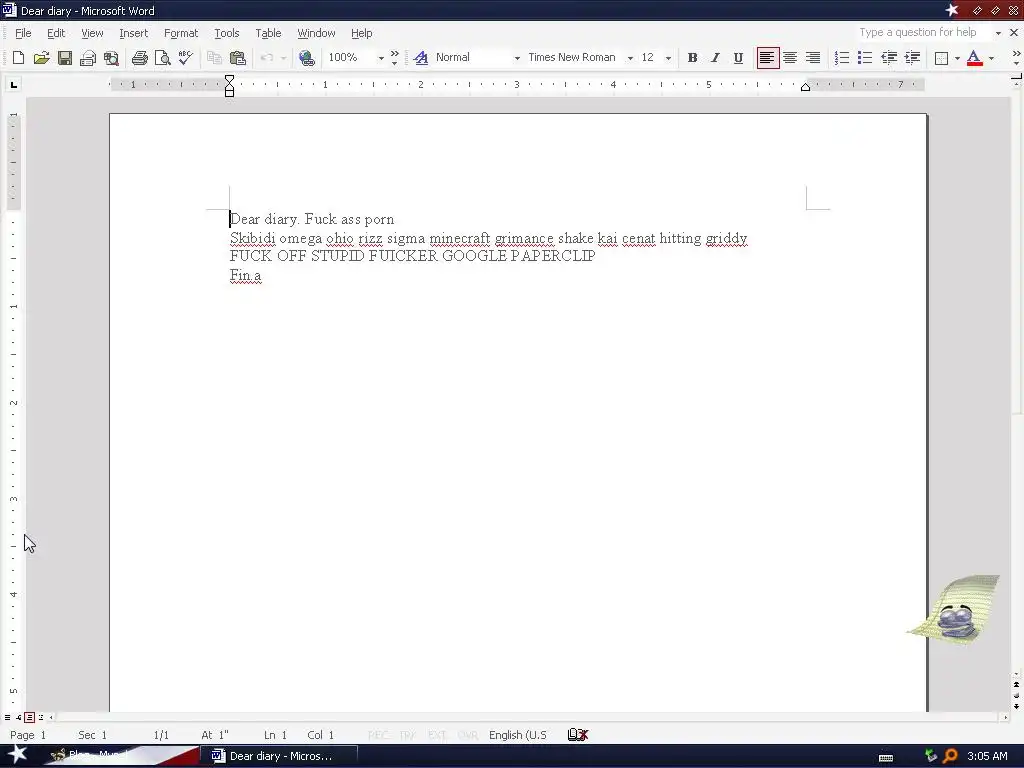Click the 3:05 AM clock
This screenshot has height=768, width=1024.
987,756
